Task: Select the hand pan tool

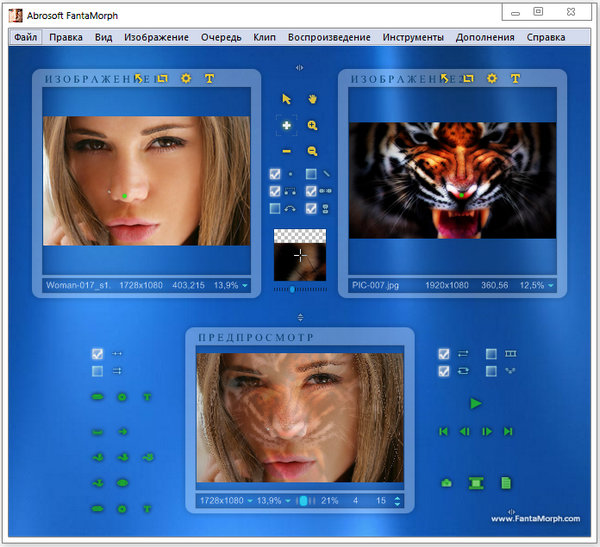Action: pos(312,99)
